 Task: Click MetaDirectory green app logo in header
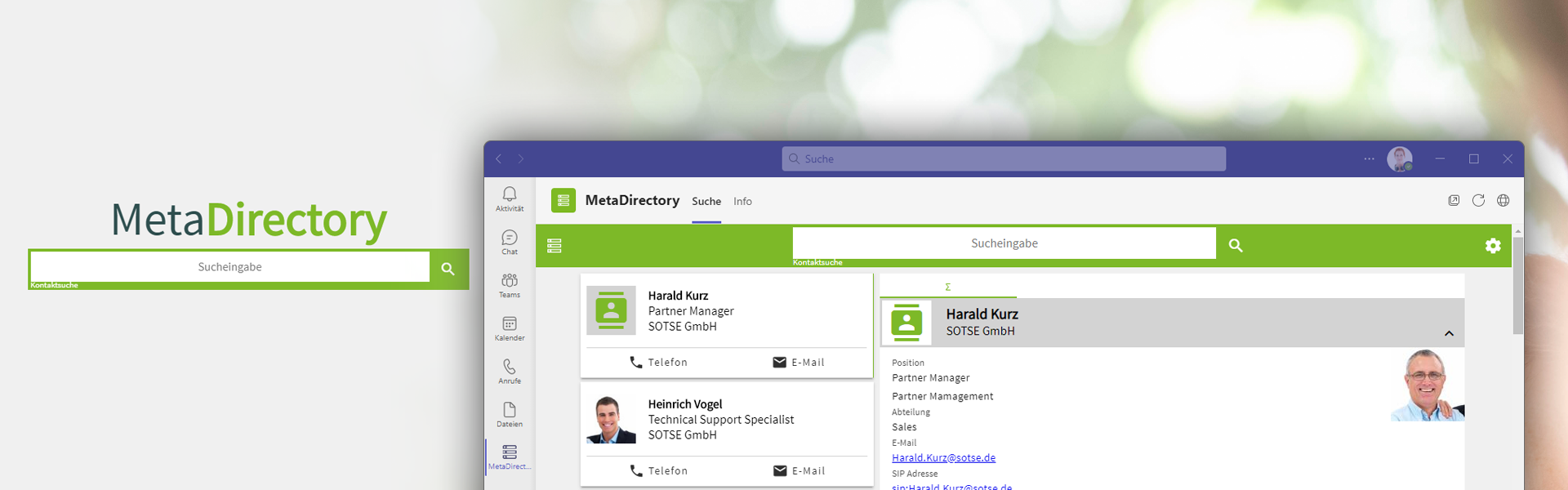(x=563, y=200)
